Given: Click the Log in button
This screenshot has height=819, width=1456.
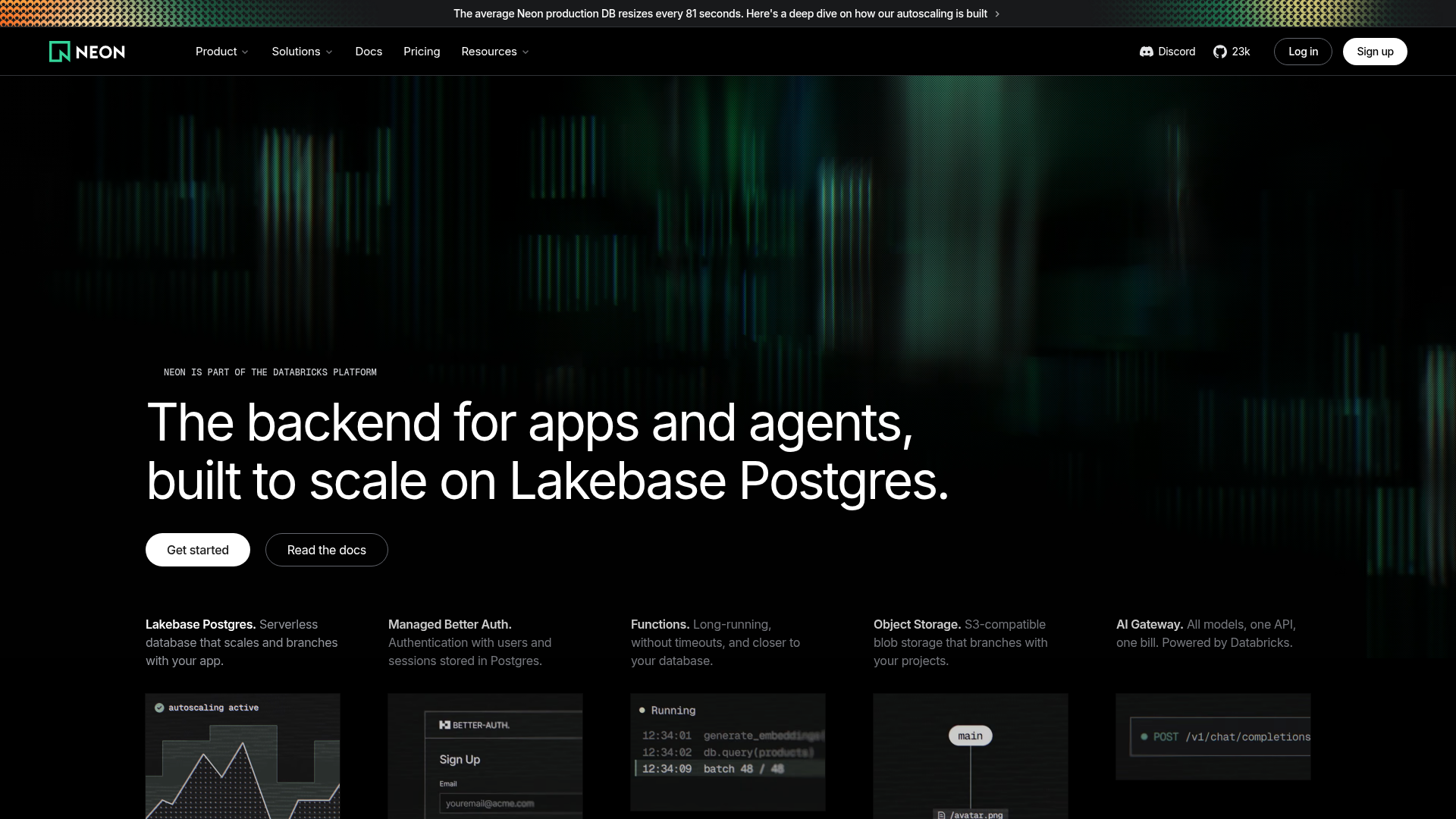Looking at the screenshot, I should [x=1303, y=52].
